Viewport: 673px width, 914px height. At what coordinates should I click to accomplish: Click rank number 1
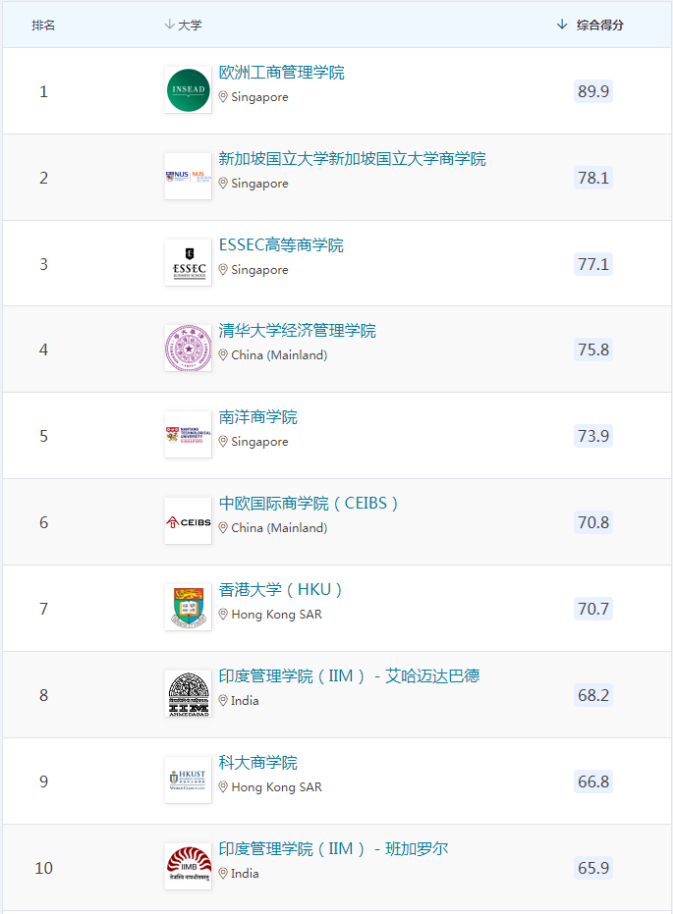pos(44,92)
